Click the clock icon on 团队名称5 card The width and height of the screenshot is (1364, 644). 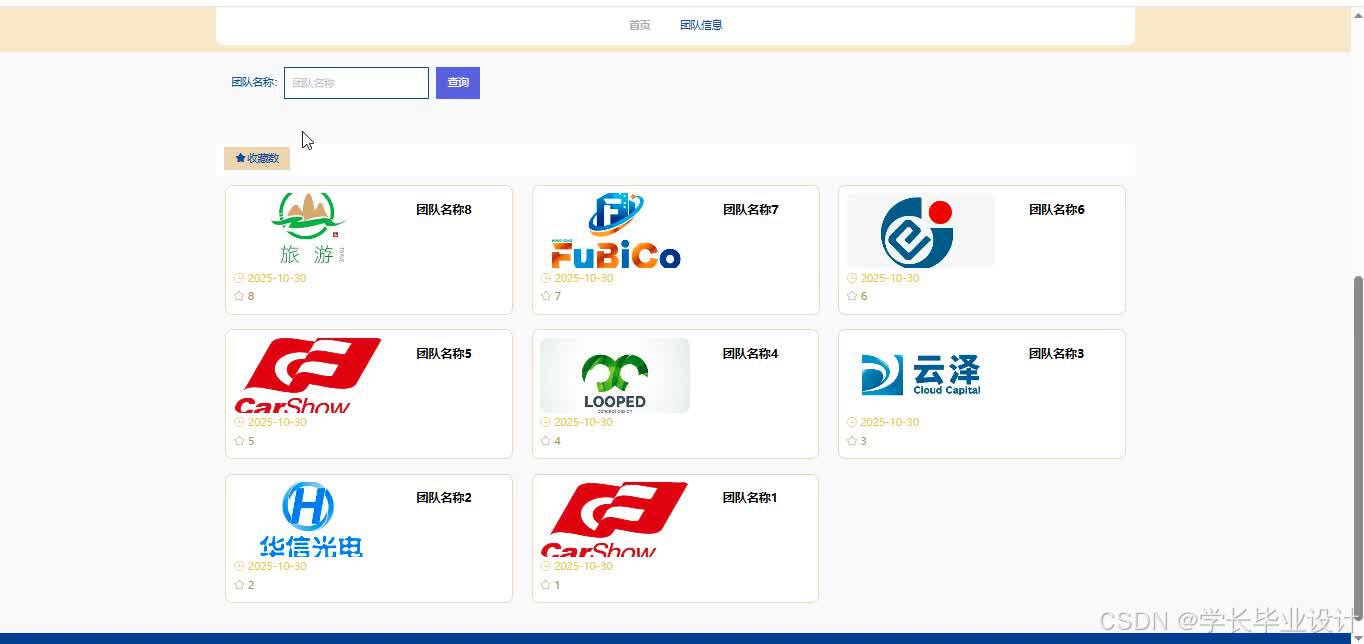(x=239, y=422)
